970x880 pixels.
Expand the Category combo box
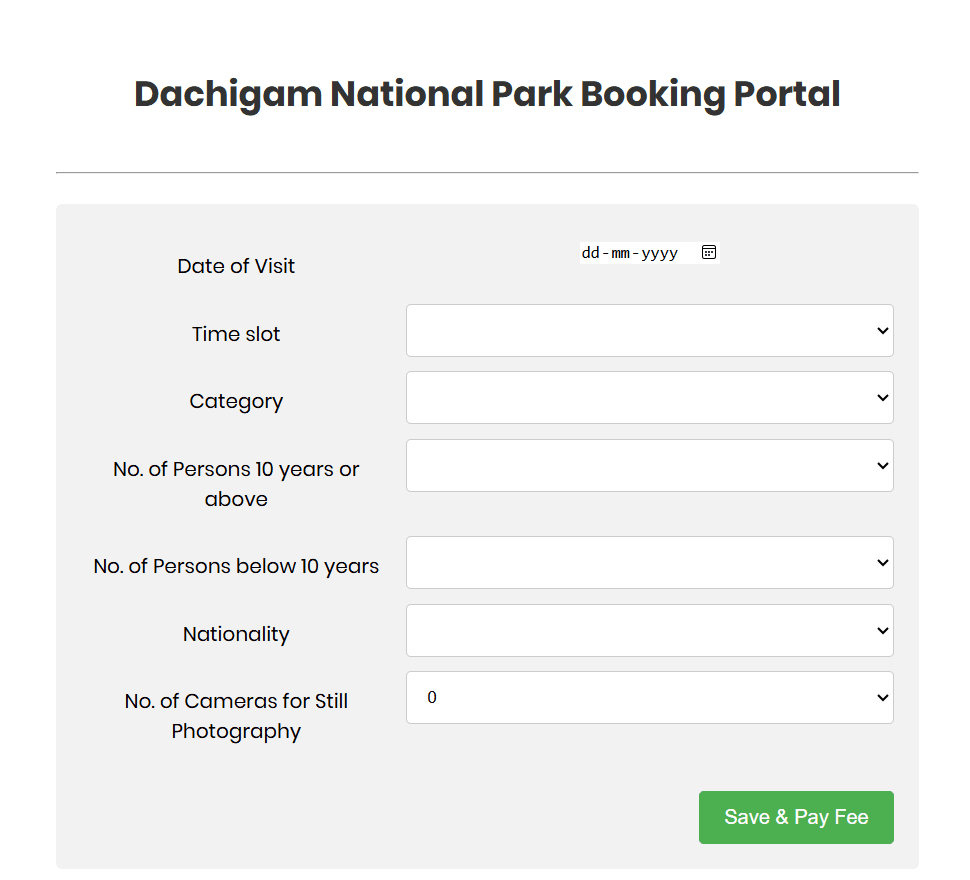click(x=649, y=398)
